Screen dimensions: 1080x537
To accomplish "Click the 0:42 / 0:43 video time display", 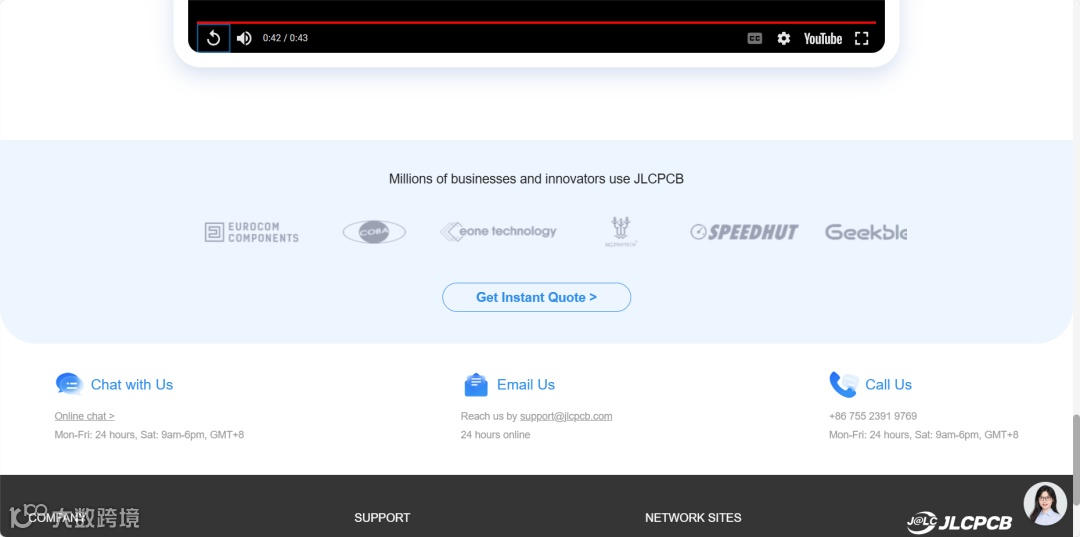I will point(285,38).
